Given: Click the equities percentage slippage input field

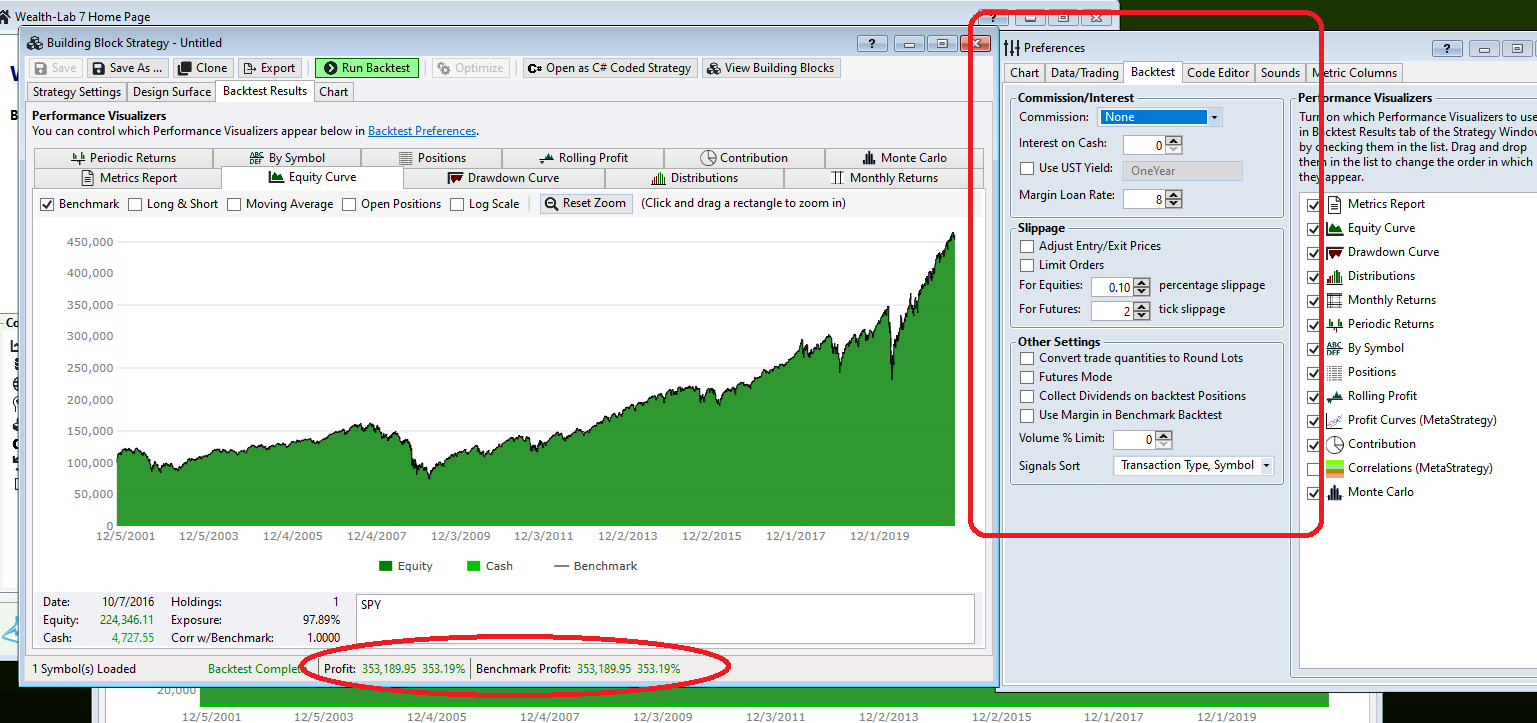Looking at the screenshot, I should 1112,287.
